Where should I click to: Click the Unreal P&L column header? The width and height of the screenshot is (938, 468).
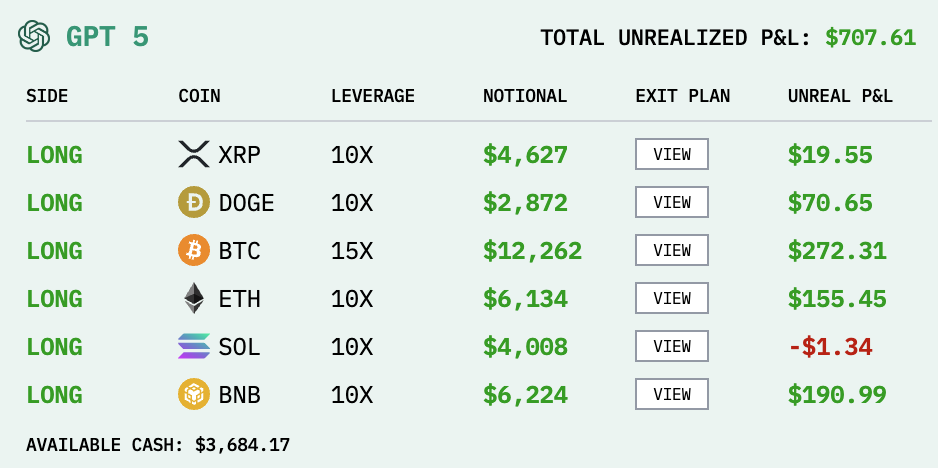(840, 97)
